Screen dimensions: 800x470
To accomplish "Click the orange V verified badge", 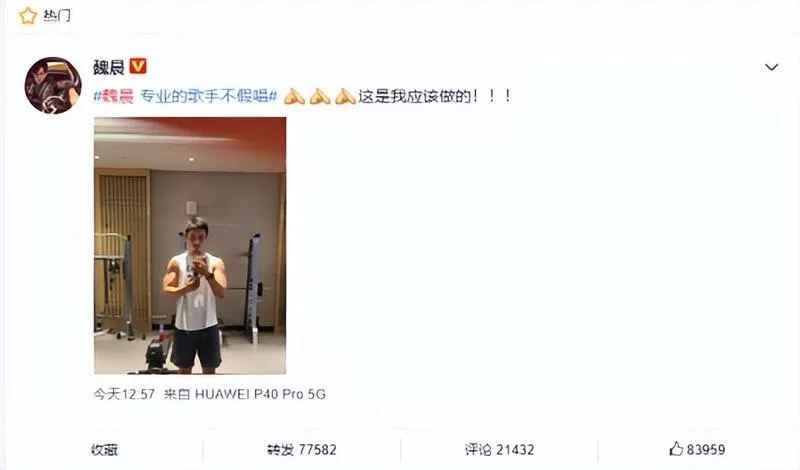I will [138, 66].
